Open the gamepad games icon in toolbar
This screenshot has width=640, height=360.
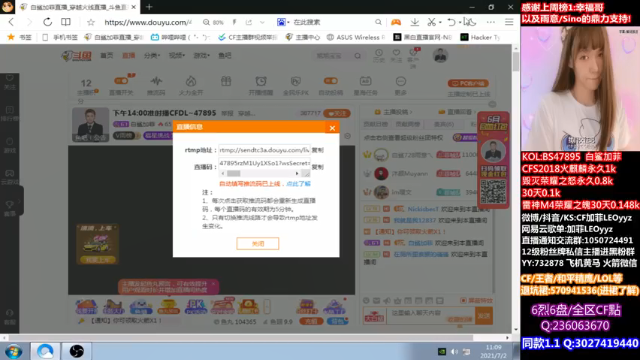[x=396, y=22]
